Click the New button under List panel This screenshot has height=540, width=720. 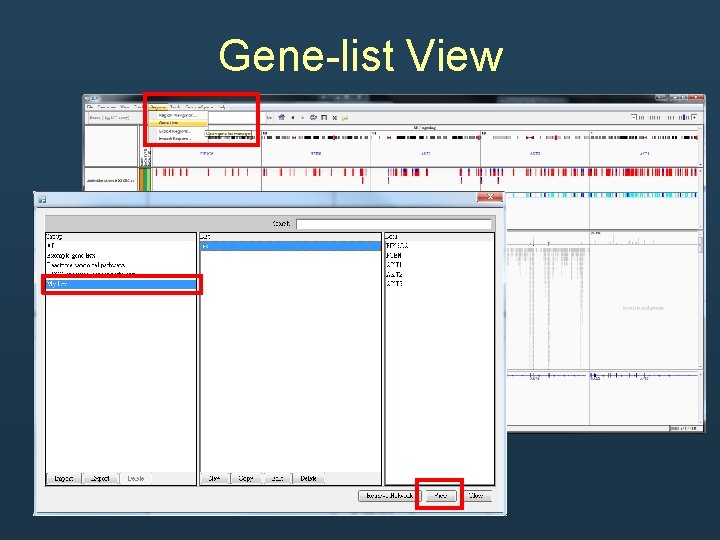click(214, 478)
